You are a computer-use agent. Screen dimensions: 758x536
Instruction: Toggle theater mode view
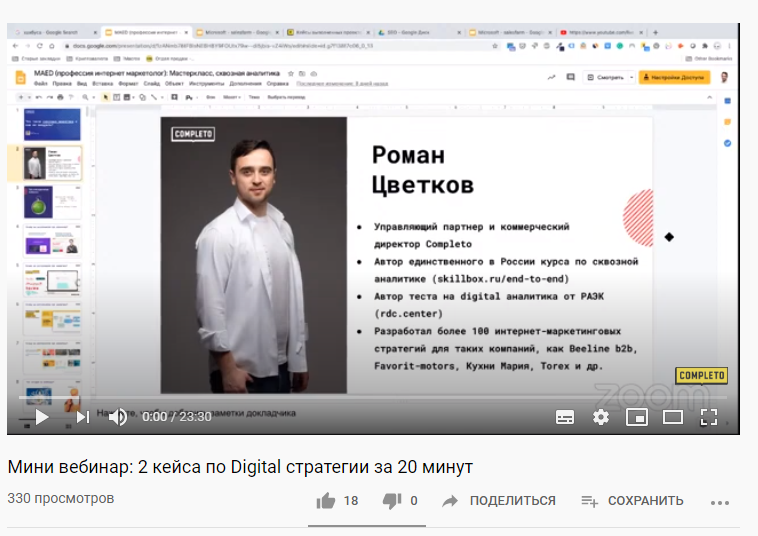672,417
